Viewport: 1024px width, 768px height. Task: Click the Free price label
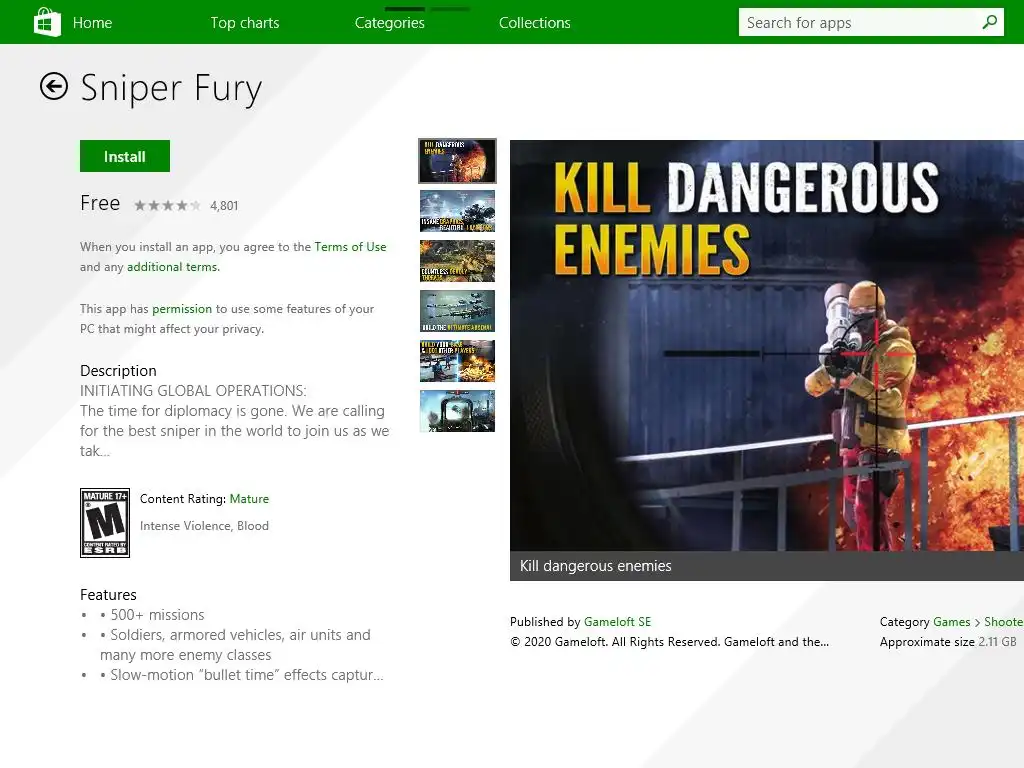click(x=100, y=203)
